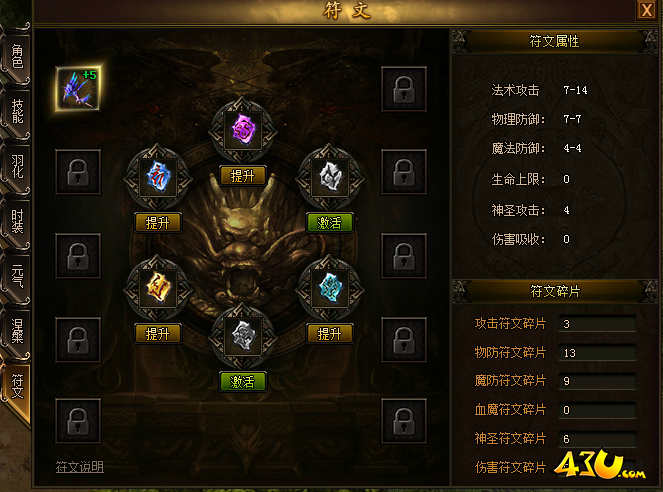Click 激活 button under the grey bottom rune
Image resolution: width=663 pixels, height=492 pixels.
[243, 382]
